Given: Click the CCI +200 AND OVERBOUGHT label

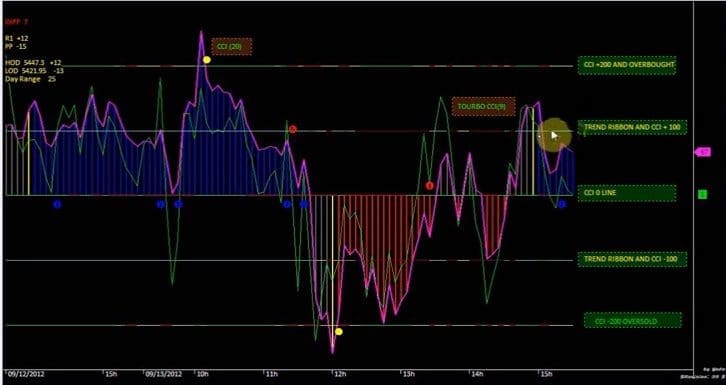Looking at the screenshot, I should pos(627,65).
